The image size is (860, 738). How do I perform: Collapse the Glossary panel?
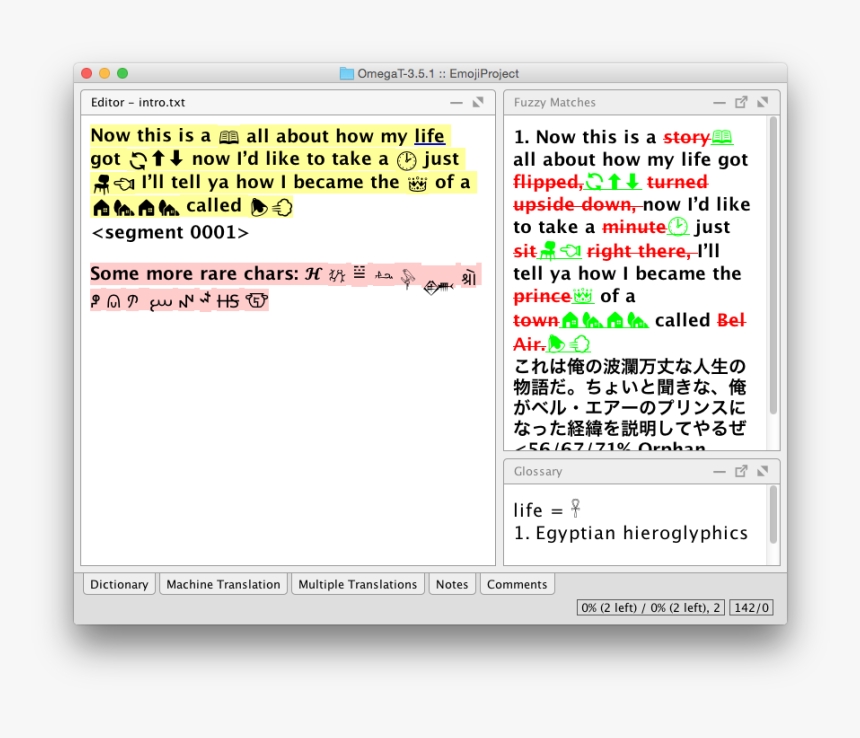(x=719, y=470)
